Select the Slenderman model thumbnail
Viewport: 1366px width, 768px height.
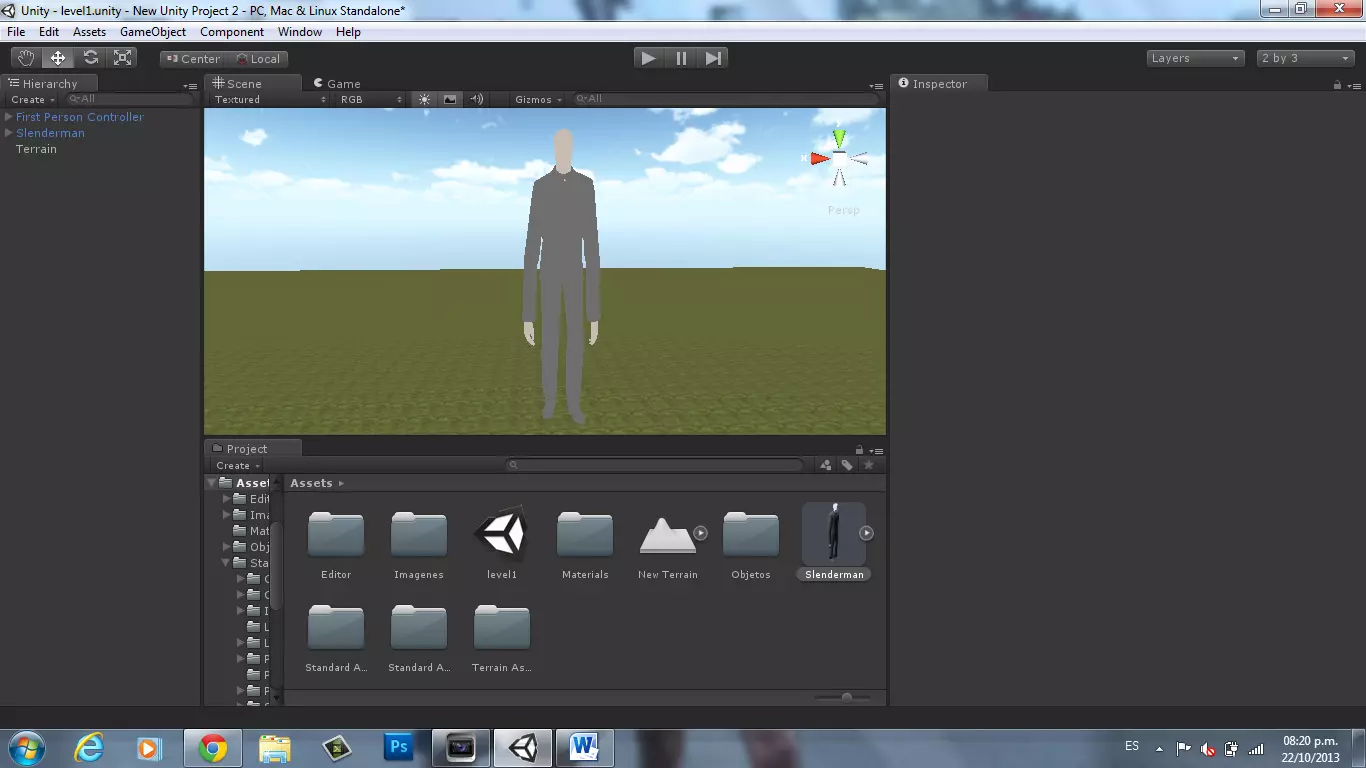pyautogui.click(x=834, y=532)
